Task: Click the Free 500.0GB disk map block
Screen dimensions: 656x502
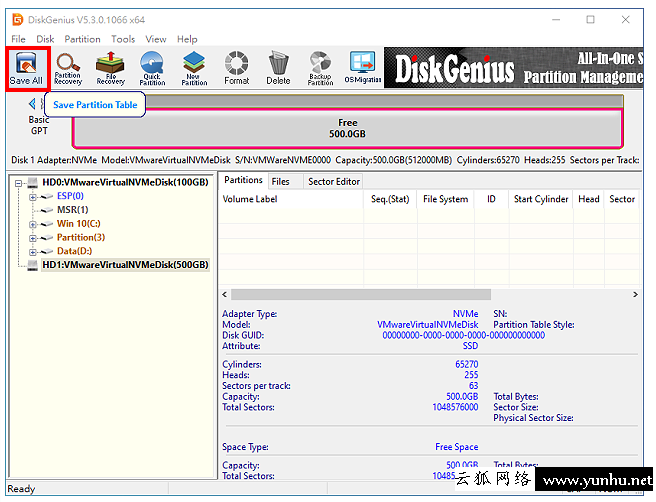Action: [x=347, y=128]
